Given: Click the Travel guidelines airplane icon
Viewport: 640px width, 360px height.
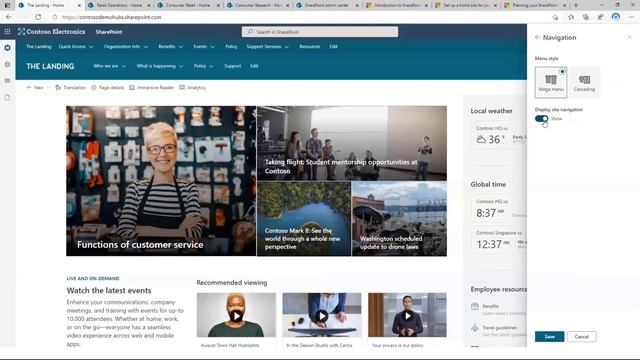Looking at the screenshot, I should coord(475,328).
